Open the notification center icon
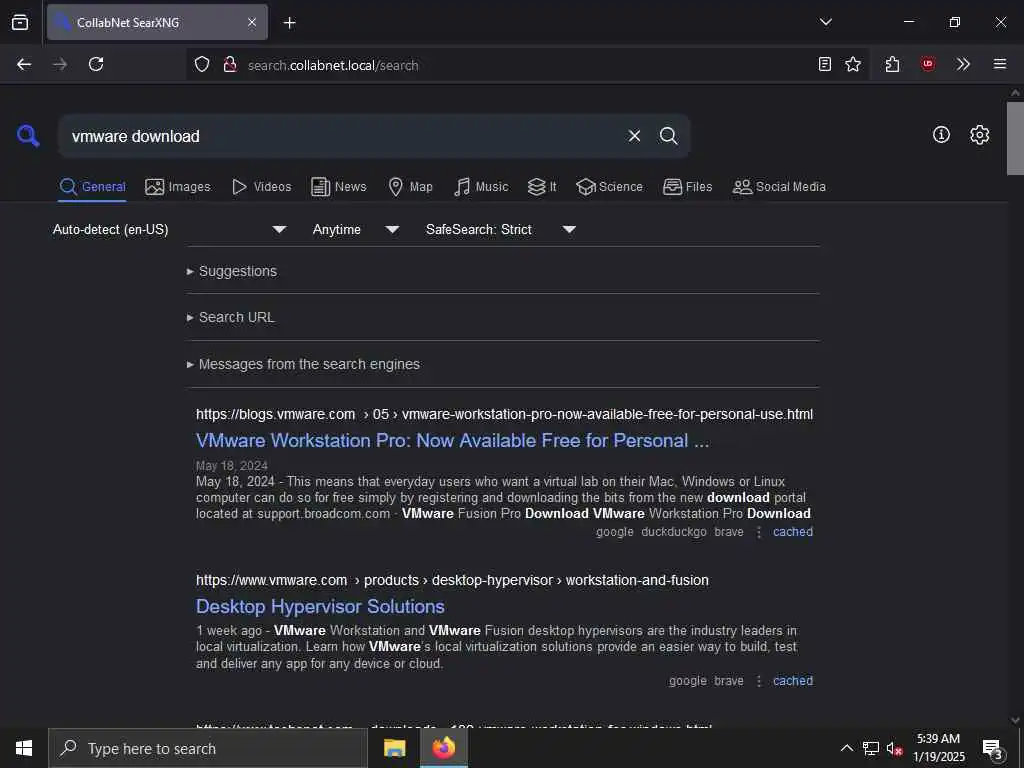This screenshot has height=768, width=1024. pyautogui.click(x=992, y=748)
